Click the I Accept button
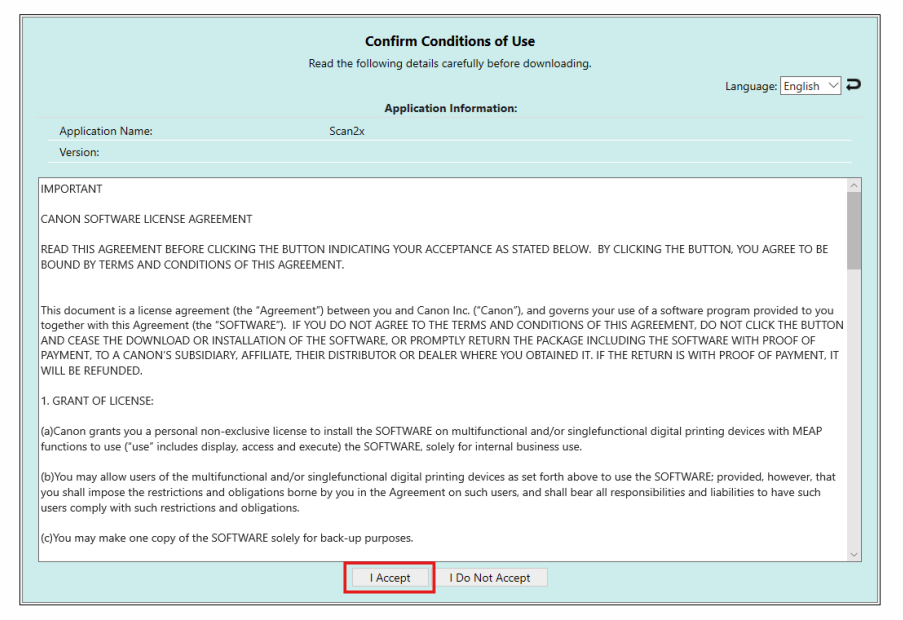 390,577
